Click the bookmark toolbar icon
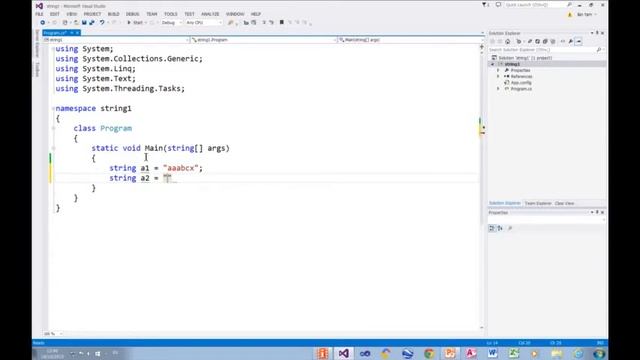The image size is (640, 360). pyautogui.click(x=282, y=23)
